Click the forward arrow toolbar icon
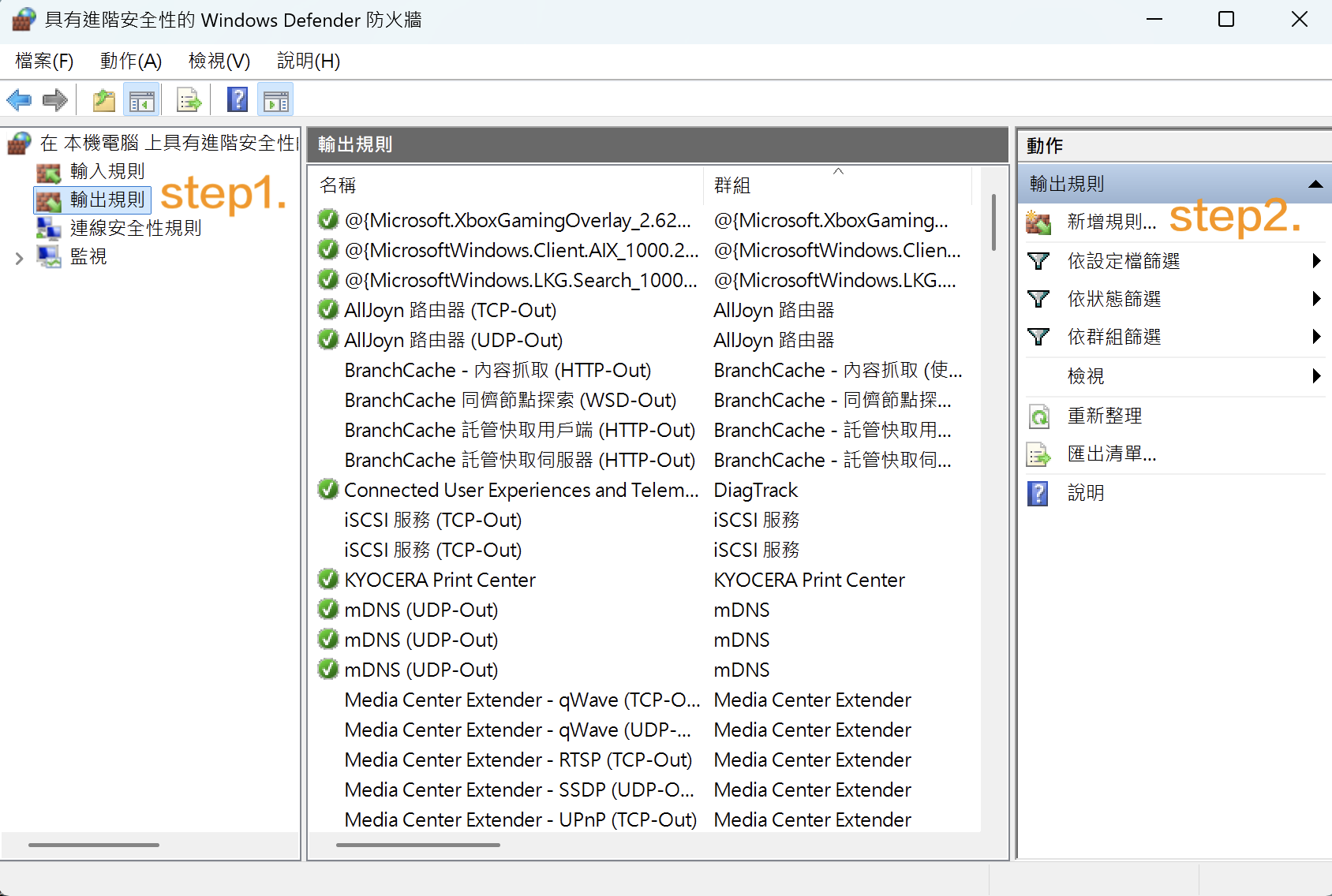Image resolution: width=1332 pixels, height=896 pixels. [55, 100]
